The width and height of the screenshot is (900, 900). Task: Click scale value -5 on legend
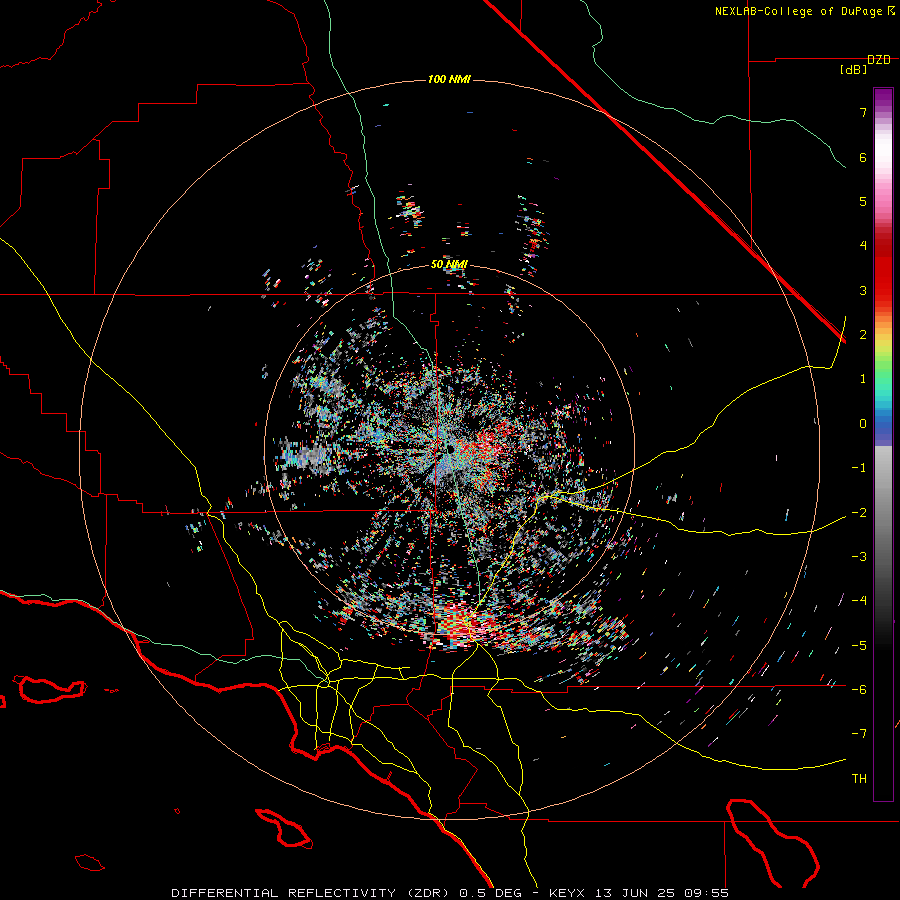859,645
